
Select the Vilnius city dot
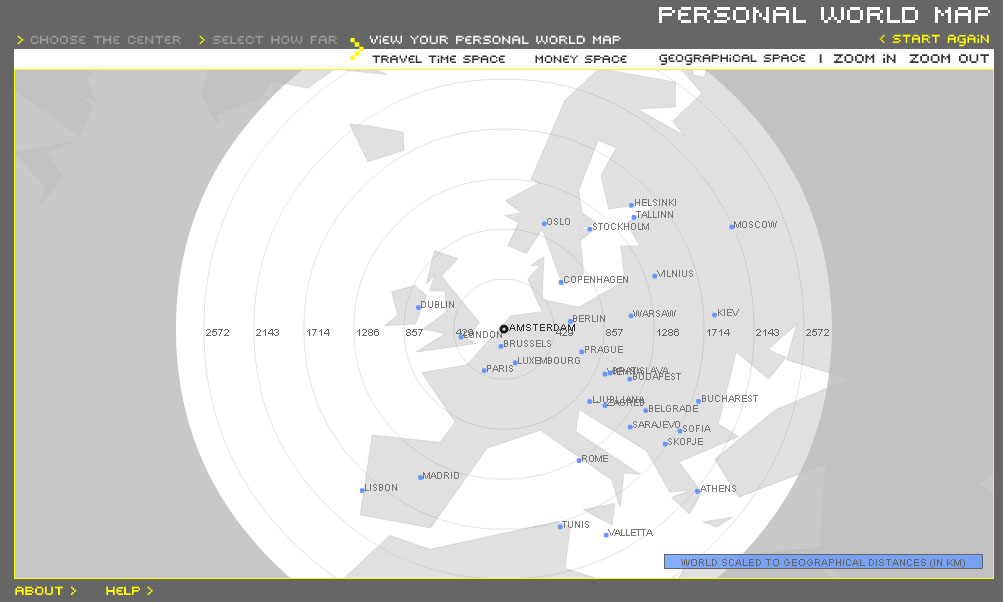(654, 276)
